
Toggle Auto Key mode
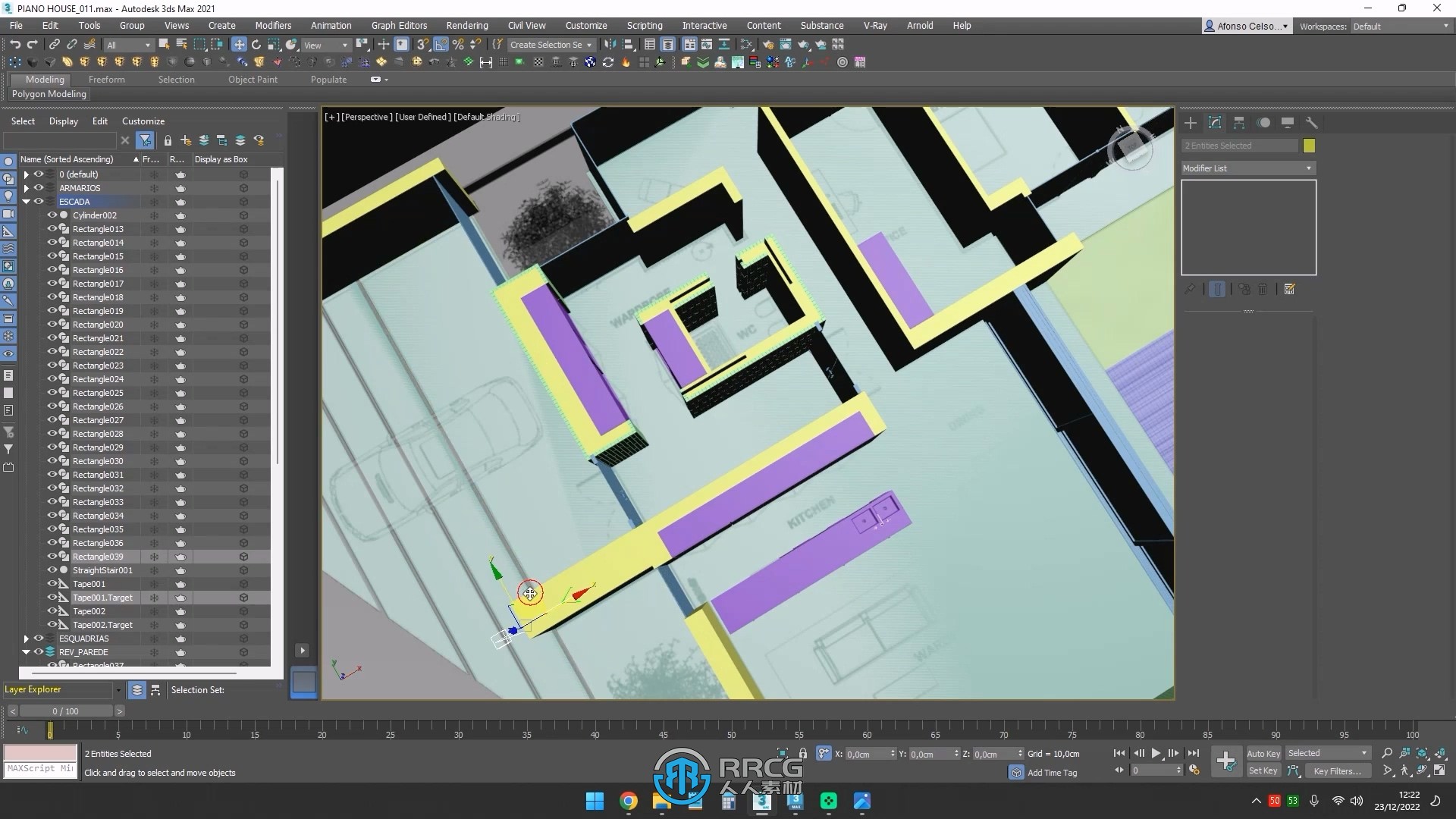pyautogui.click(x=1263, y=753)
